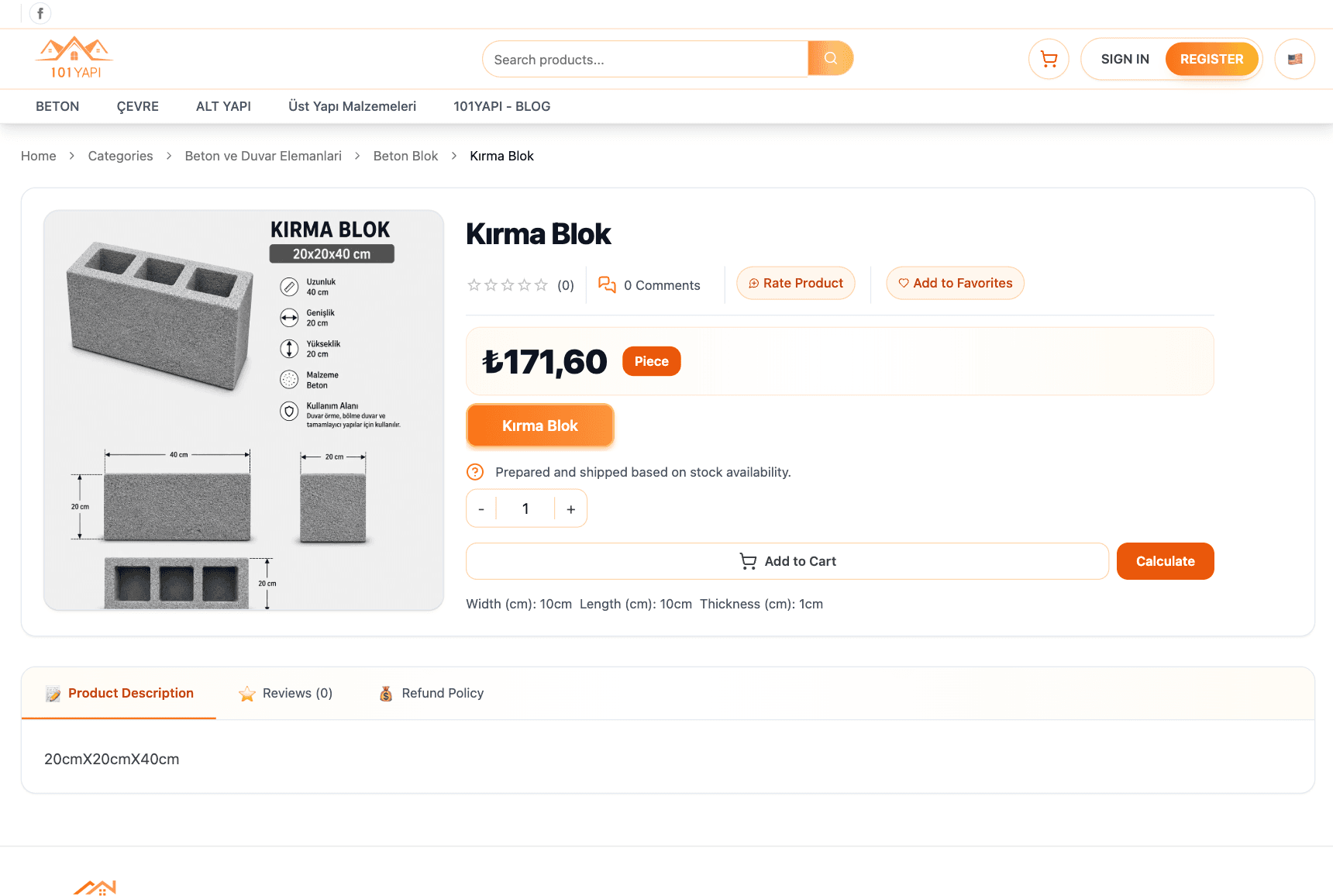Go to Home breadcrumb
The image size is (1333, 896).
[x=39, y=156]
